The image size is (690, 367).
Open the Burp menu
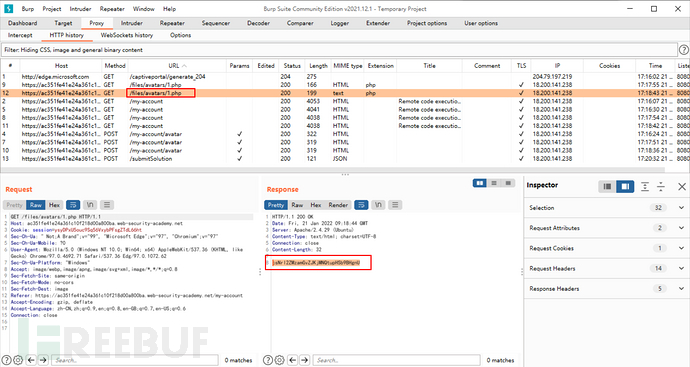(28, 9)
